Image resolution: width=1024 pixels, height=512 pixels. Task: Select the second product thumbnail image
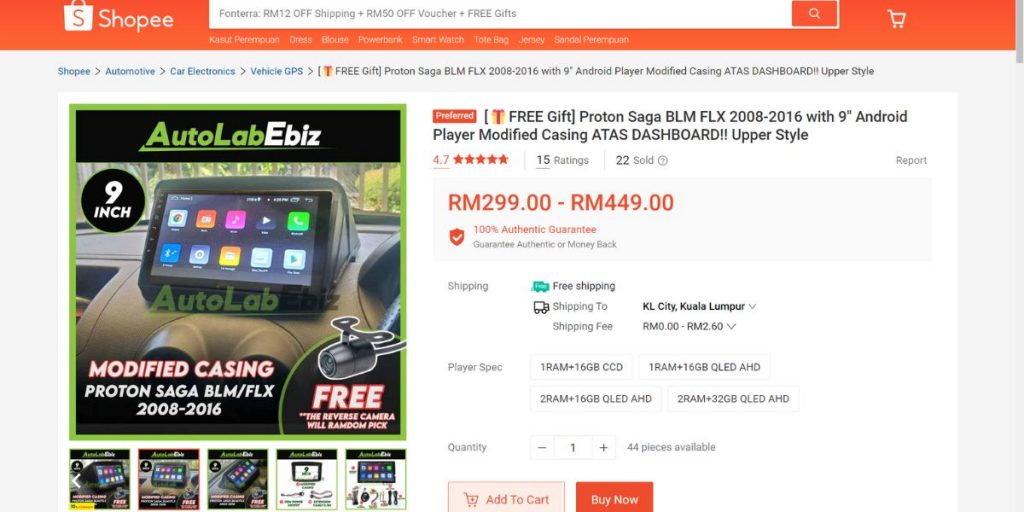coord(168,479)
